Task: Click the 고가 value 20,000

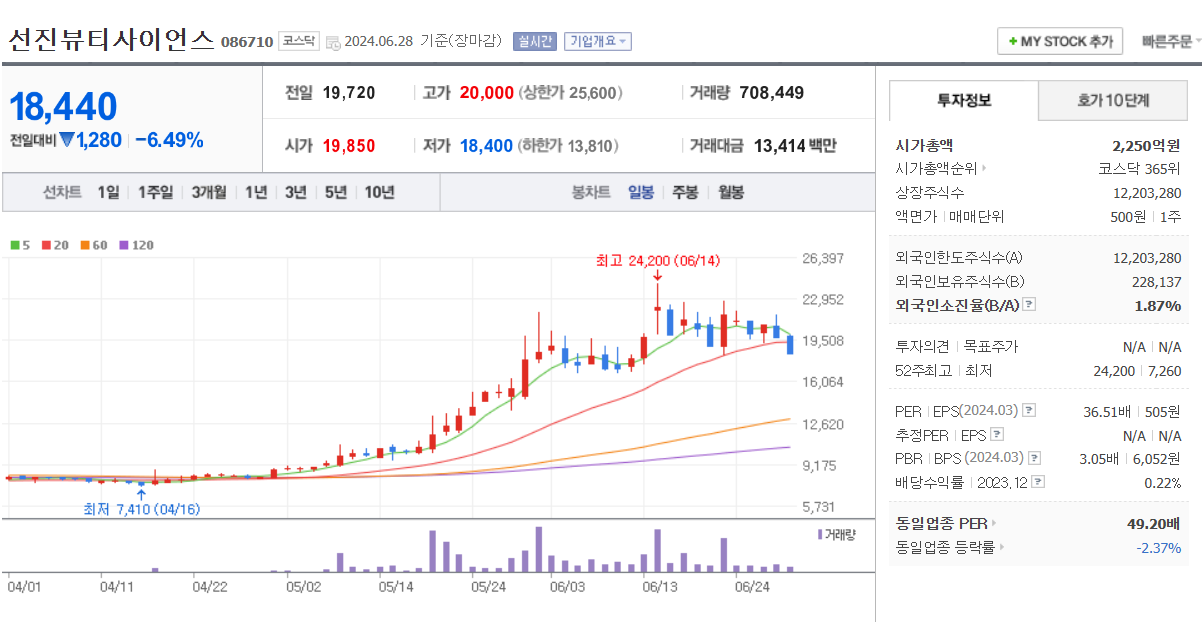Action: click(487, 93)
